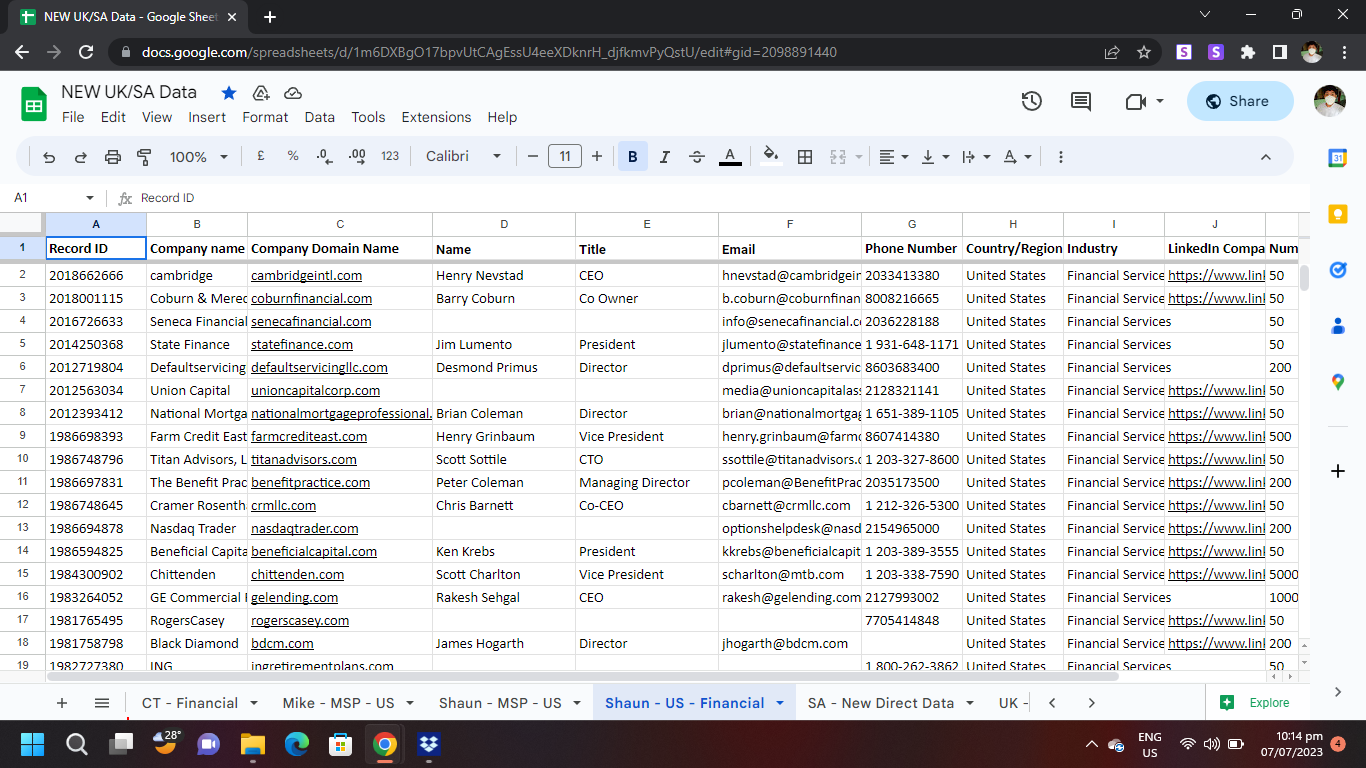Open the Calibri font dropdown
The image size is (1366, 768).
pyautogui.click(x=463, y=157)
